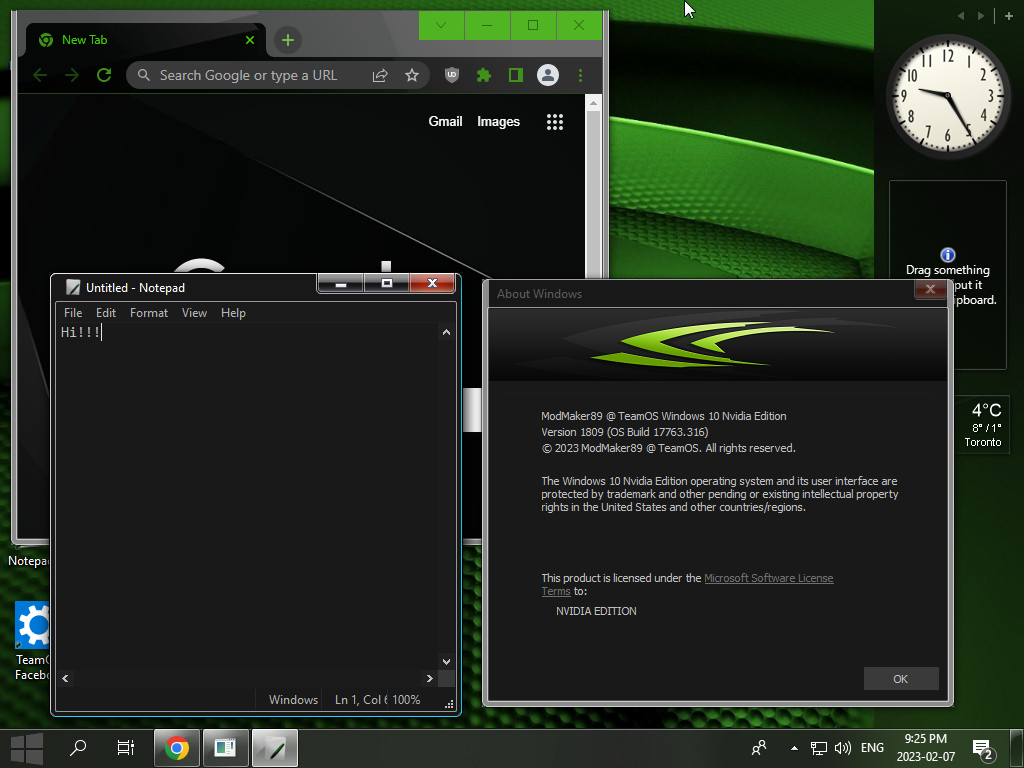Expand Chrome's tab search chevron
The width and height of the screenshot is (1024, 768).
(441, 25)
